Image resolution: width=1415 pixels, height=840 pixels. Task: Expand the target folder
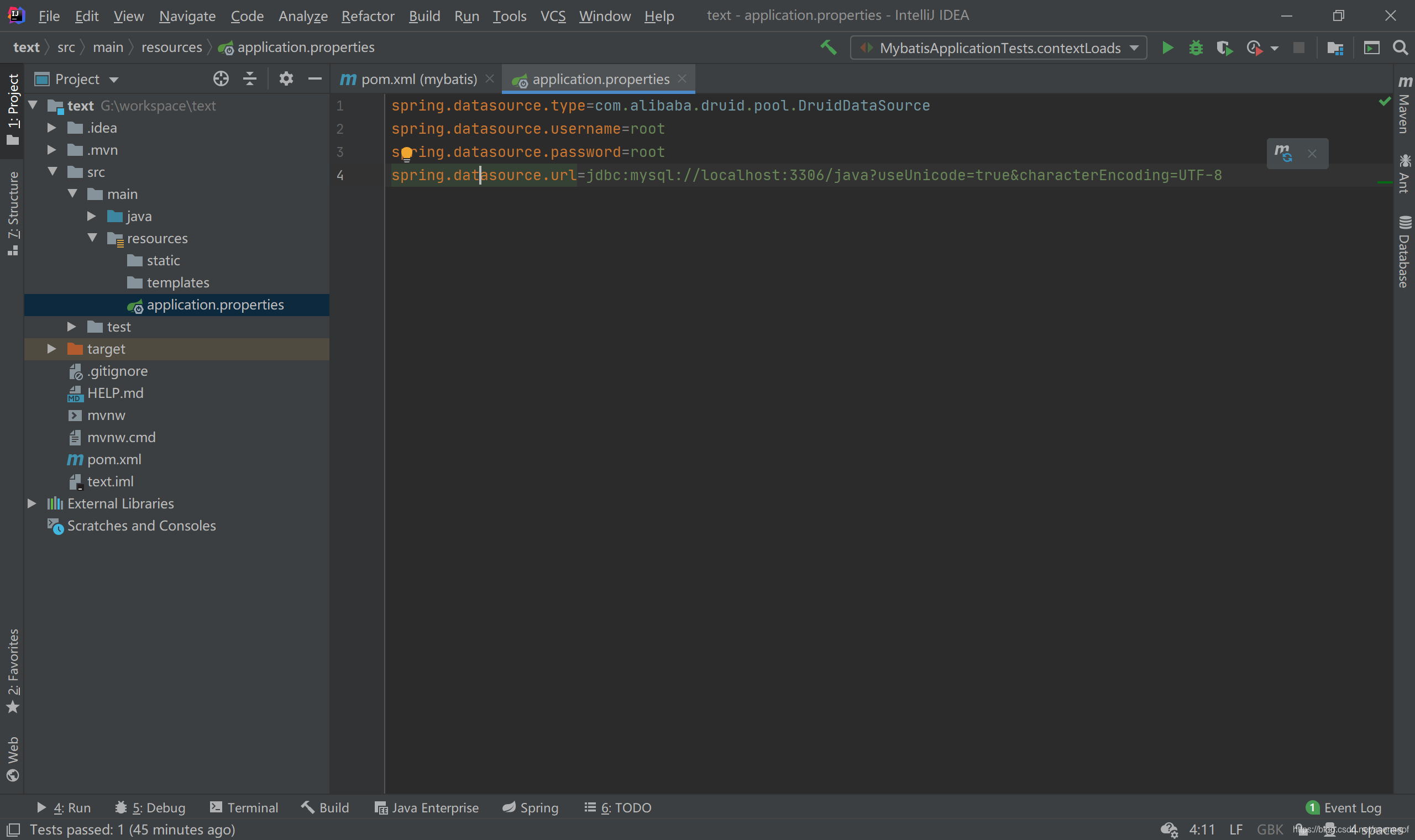[x=51, y=349]
